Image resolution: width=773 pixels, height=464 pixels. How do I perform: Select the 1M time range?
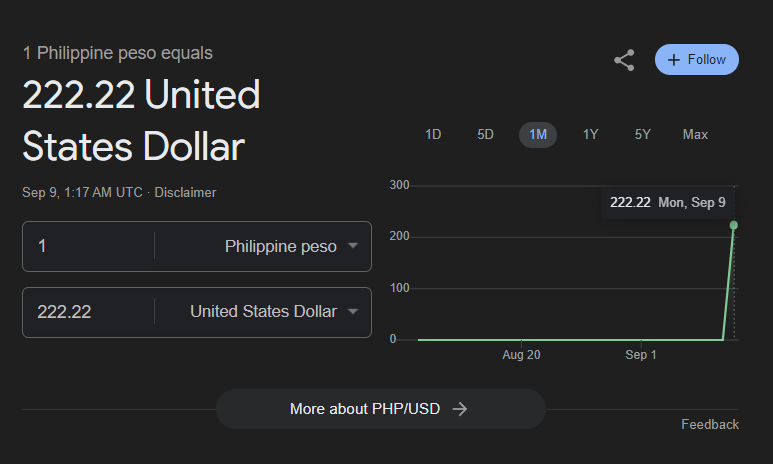coord(538,135)
